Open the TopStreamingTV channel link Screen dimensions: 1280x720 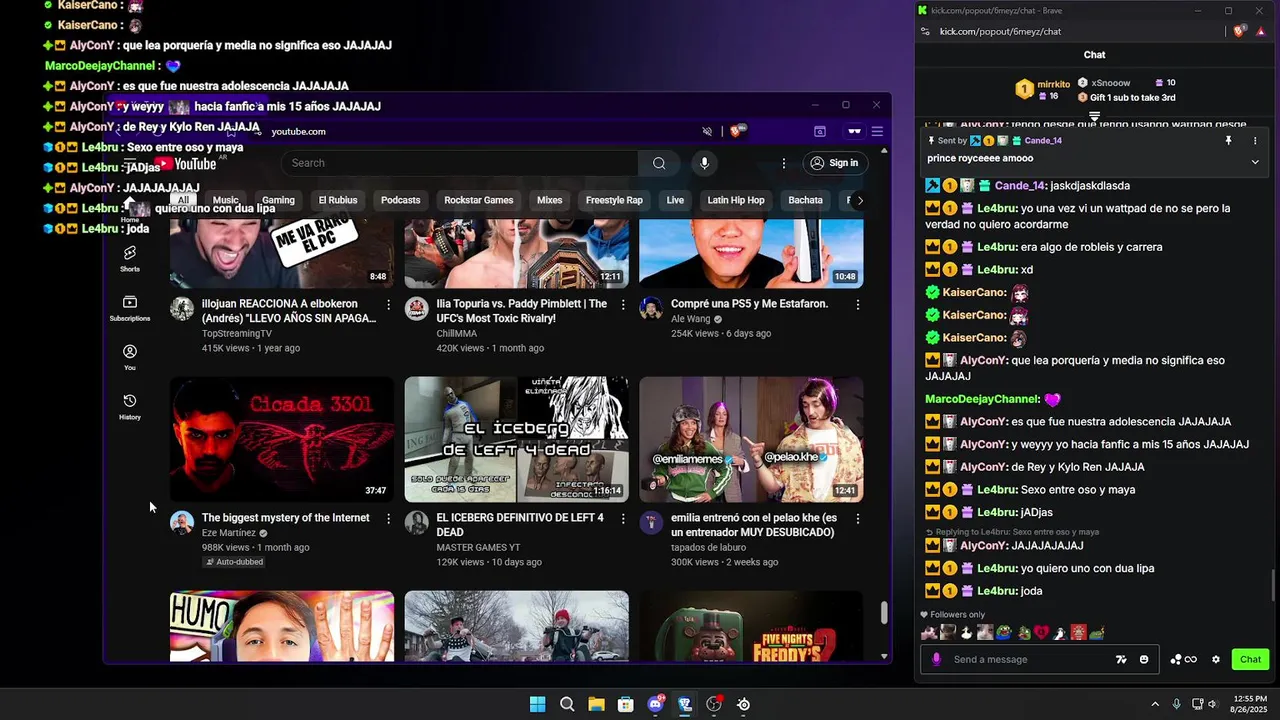[236, 333]
